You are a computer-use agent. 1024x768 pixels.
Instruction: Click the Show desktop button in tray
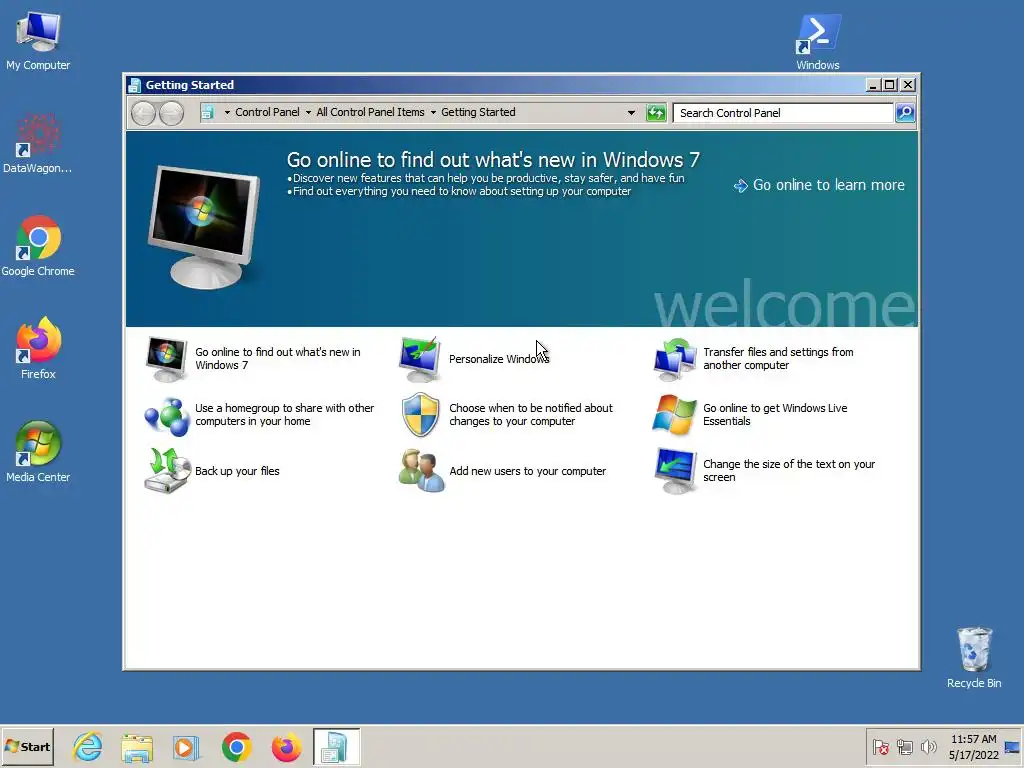coord(1012,747)
